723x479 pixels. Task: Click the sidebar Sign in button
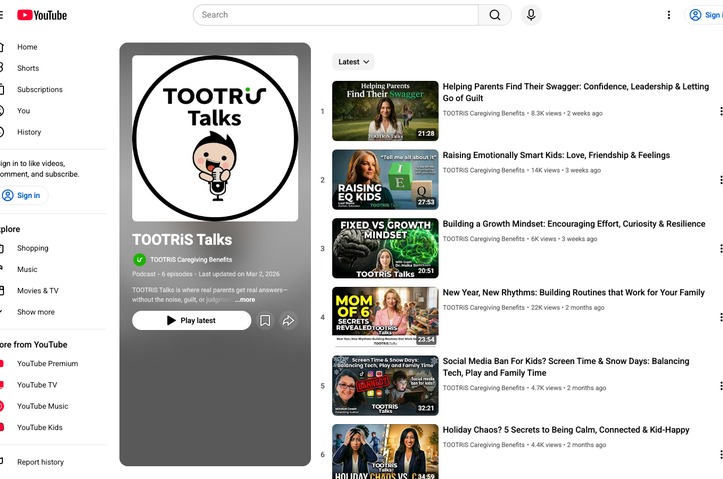click(x=23, y=195)
